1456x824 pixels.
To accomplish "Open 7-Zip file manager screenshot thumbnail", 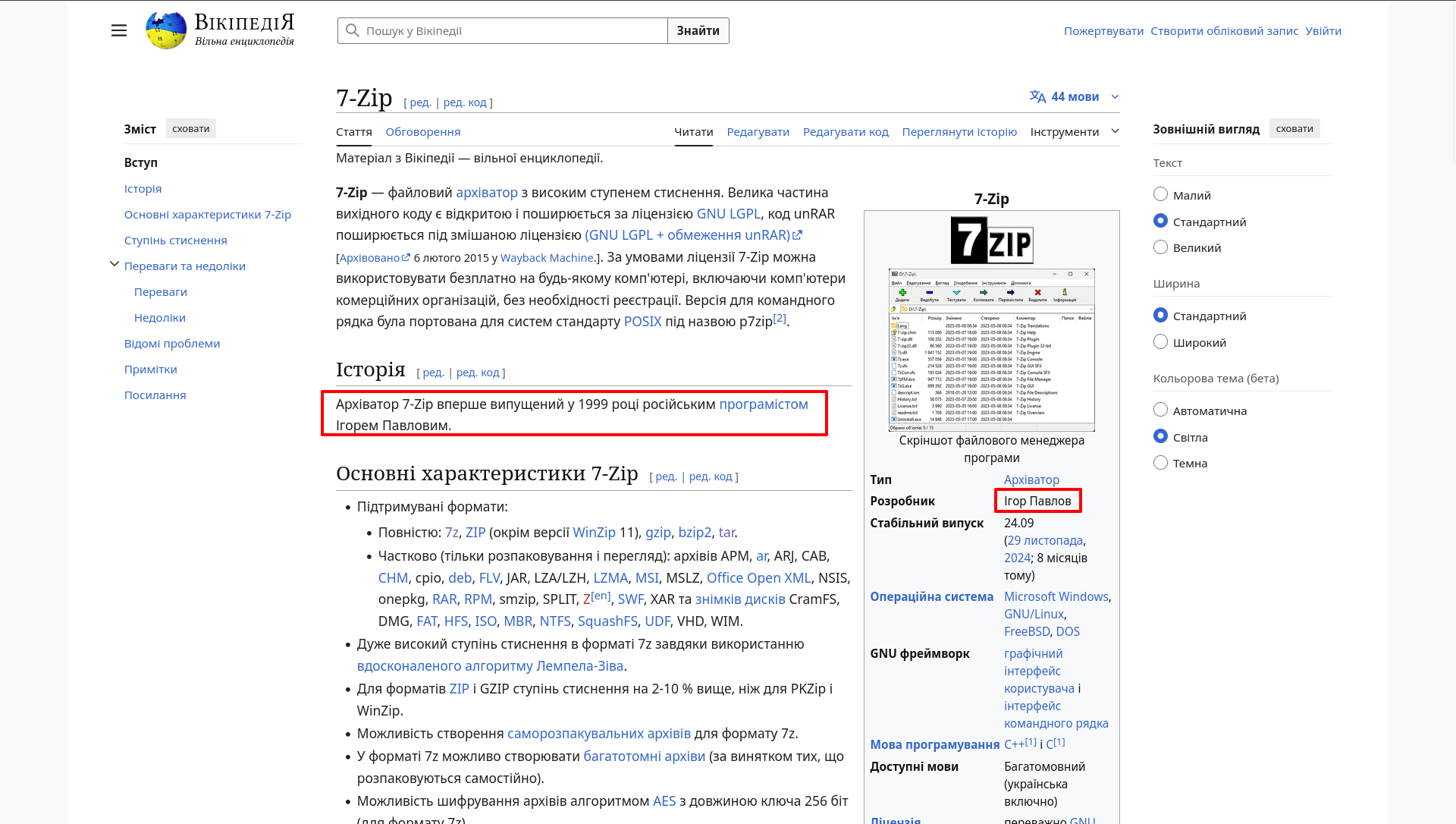I will pos(991,350).
